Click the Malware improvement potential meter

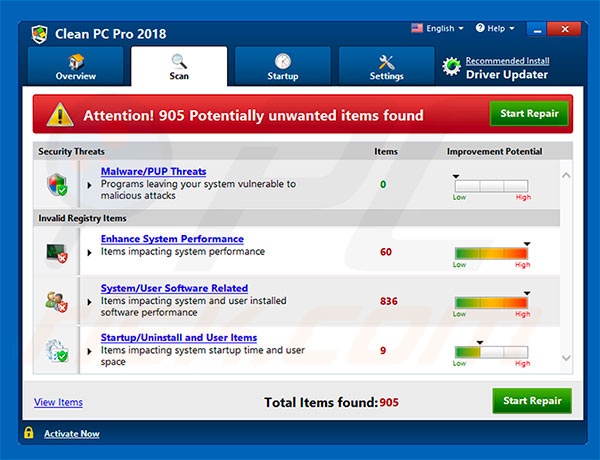(x=491, y=186)
